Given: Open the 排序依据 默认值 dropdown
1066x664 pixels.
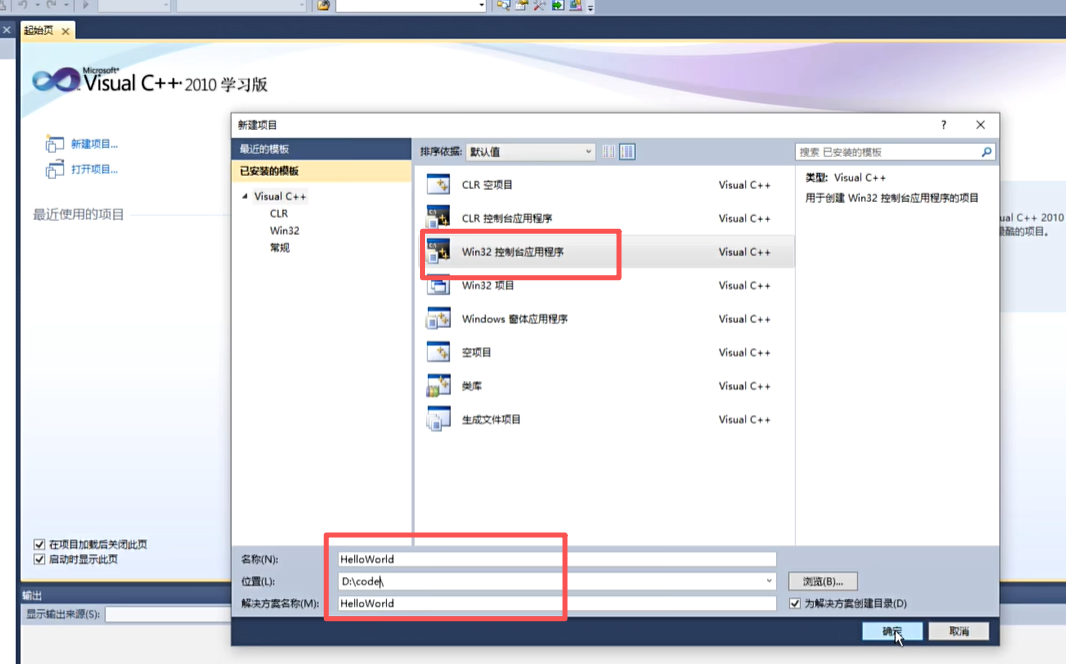Looking at the screenshot, I should tap(530, 152).
